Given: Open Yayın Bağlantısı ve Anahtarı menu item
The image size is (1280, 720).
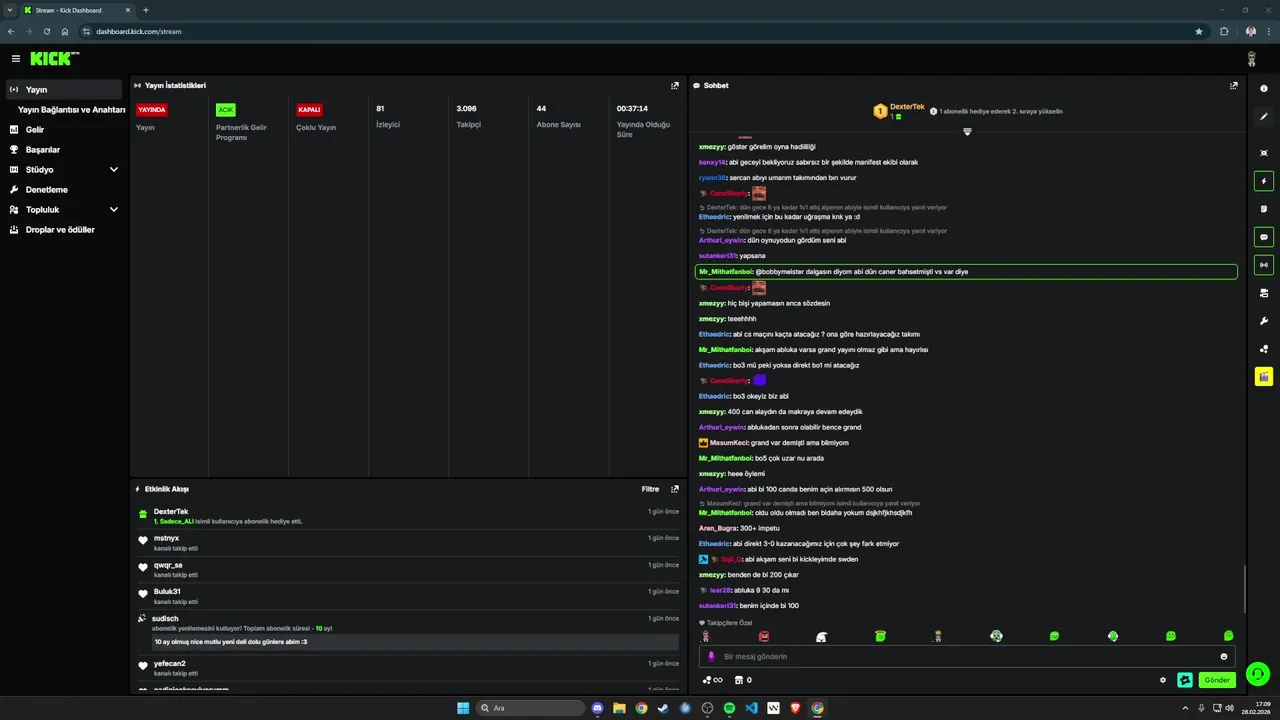Looking at the screenshot, I should 71,109.
